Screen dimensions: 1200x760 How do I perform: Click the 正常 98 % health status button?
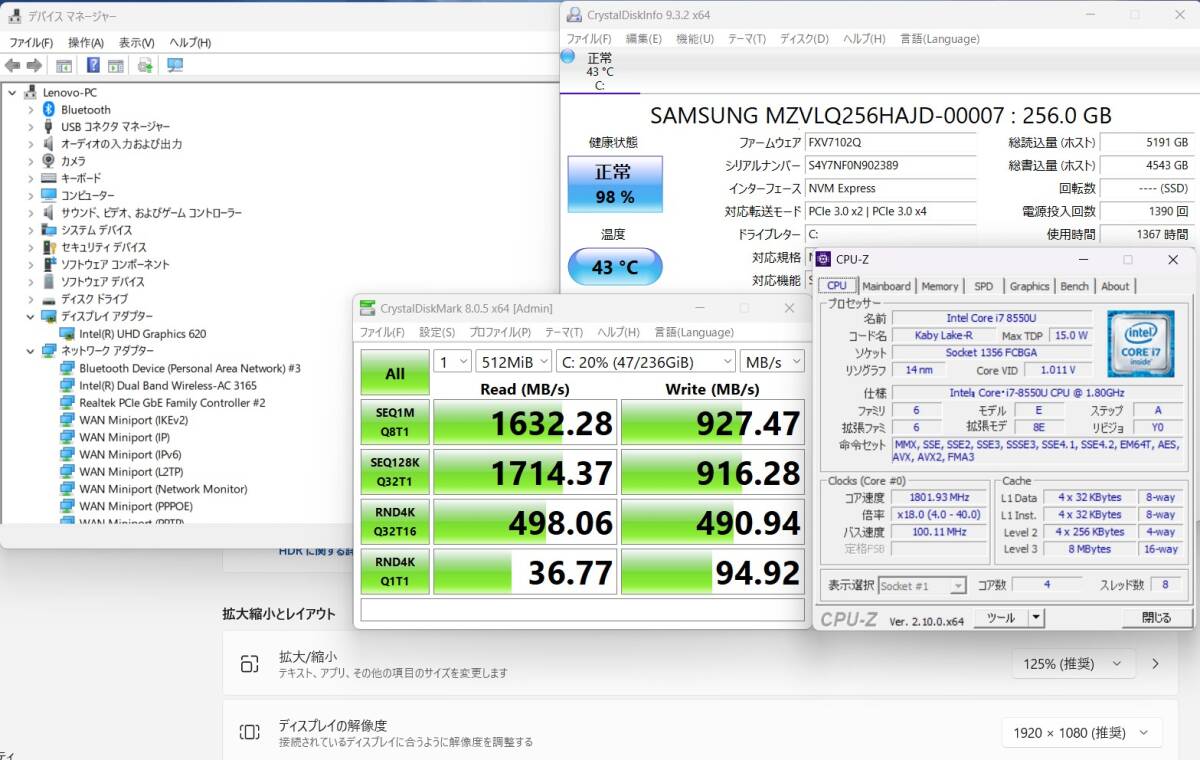click(615, 184)
